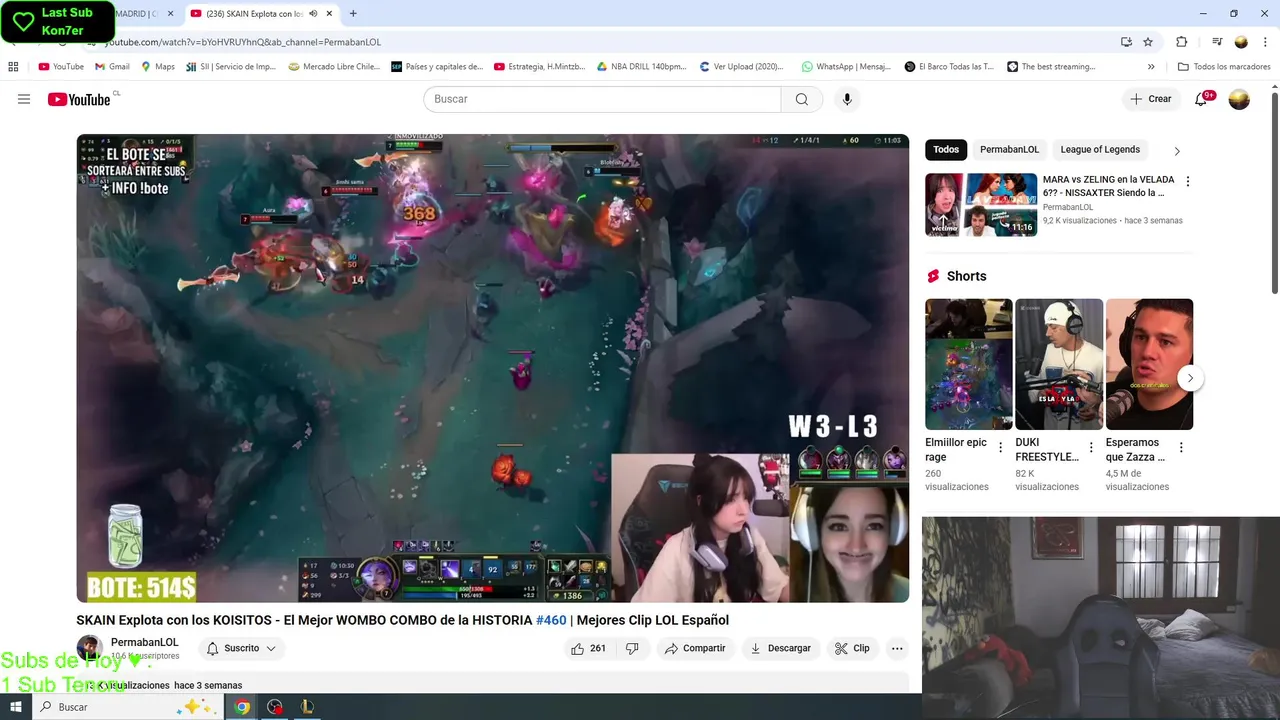Open Chrome from the taskbar
Viewport: 1280px width, 720px height.
coord(242,707)
